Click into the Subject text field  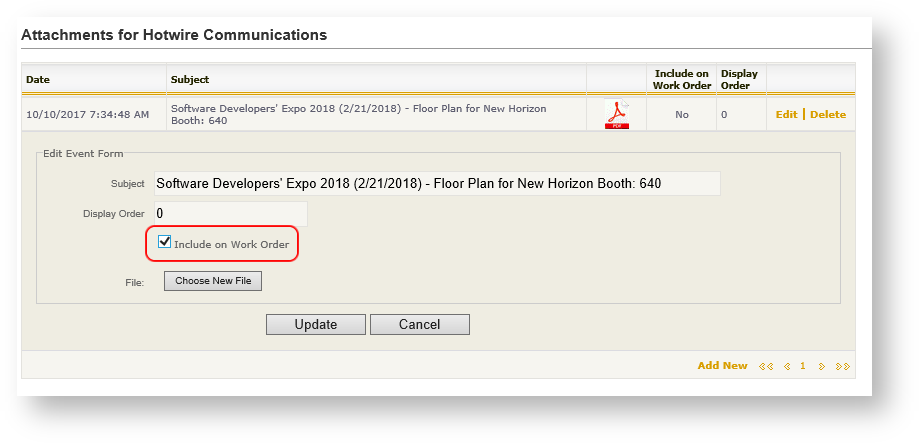coord(436,184)
